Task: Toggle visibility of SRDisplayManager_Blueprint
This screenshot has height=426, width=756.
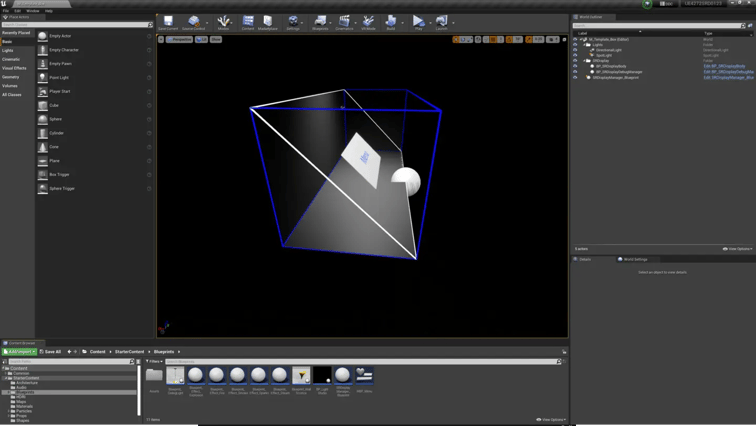Action: click(575, 77)
